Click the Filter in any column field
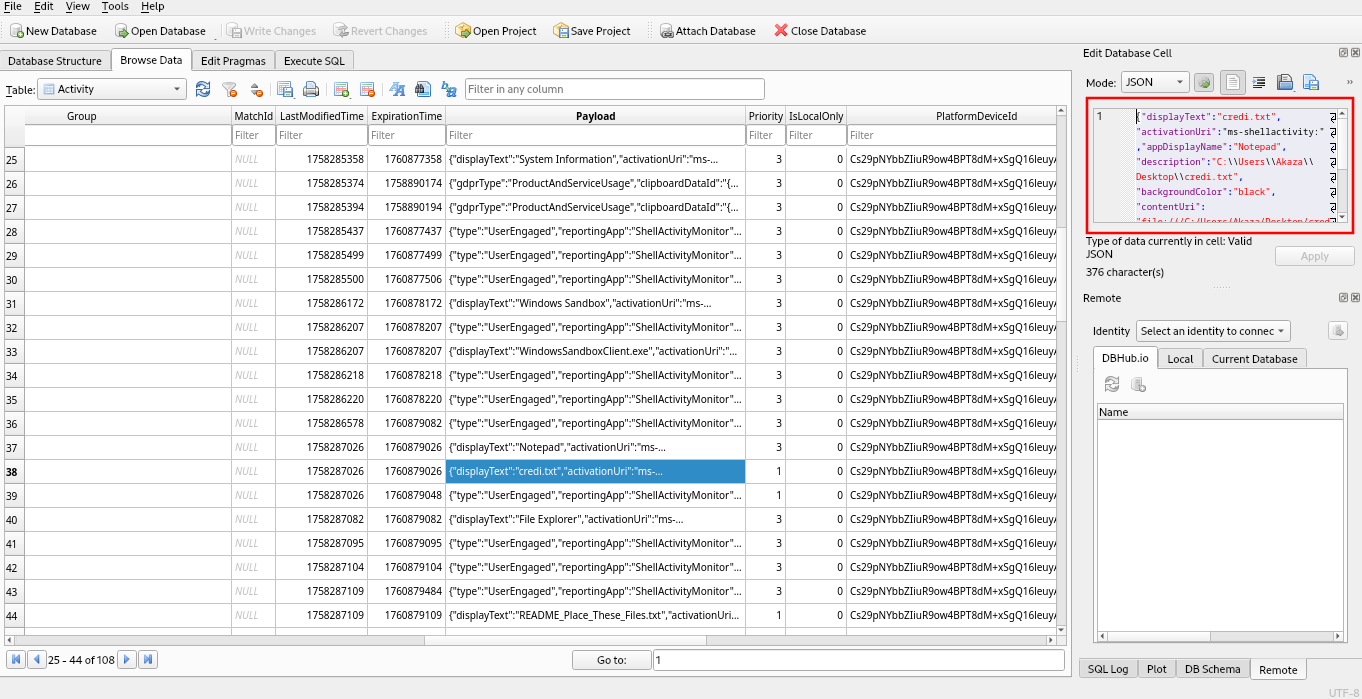The width and height of the screenshot is (1362, 699). click(614, 89)
